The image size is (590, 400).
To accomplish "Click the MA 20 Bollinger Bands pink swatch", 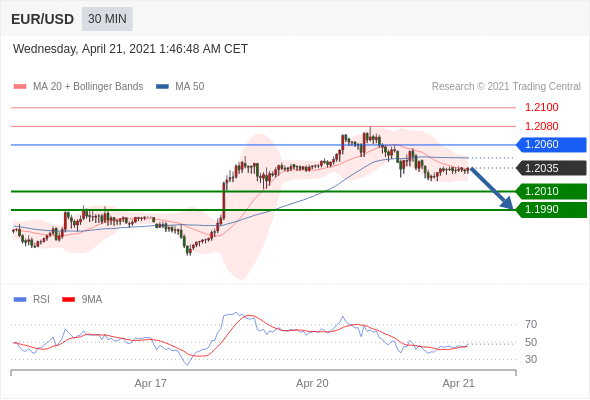I will tap(20, 87).
